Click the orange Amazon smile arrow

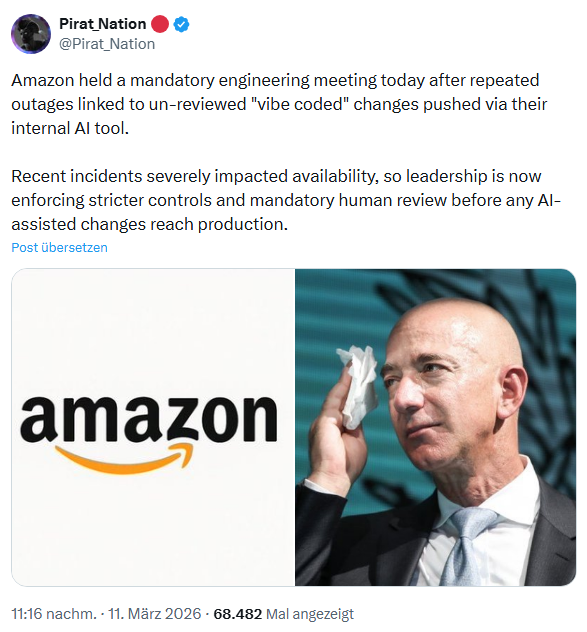(x=124, y=458)
